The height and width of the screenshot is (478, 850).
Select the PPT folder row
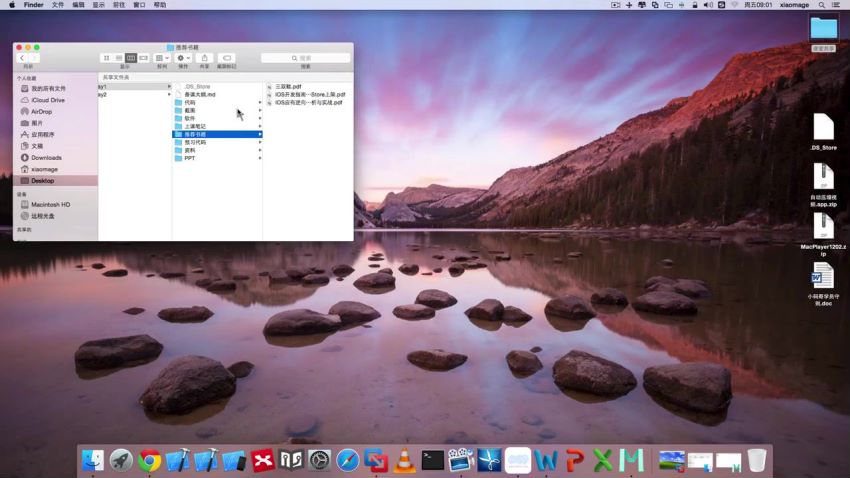[217, 158]
